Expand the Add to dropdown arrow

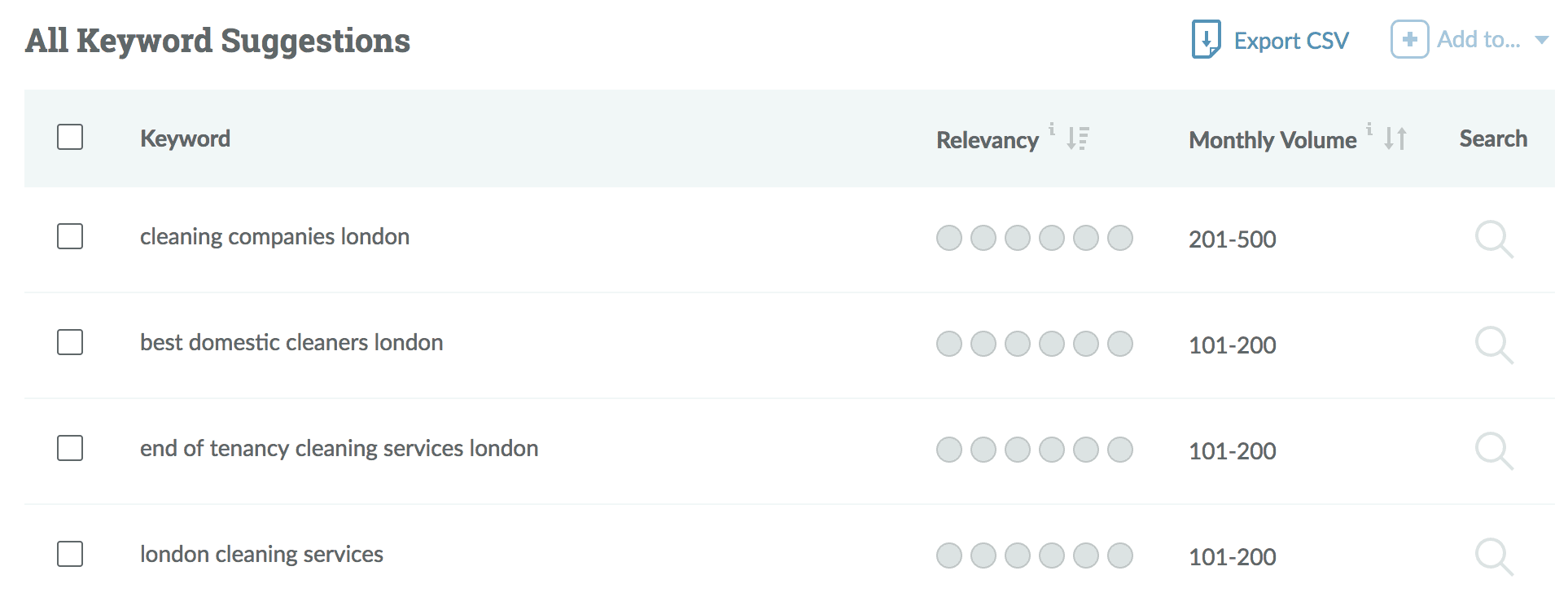point(1541,40)
